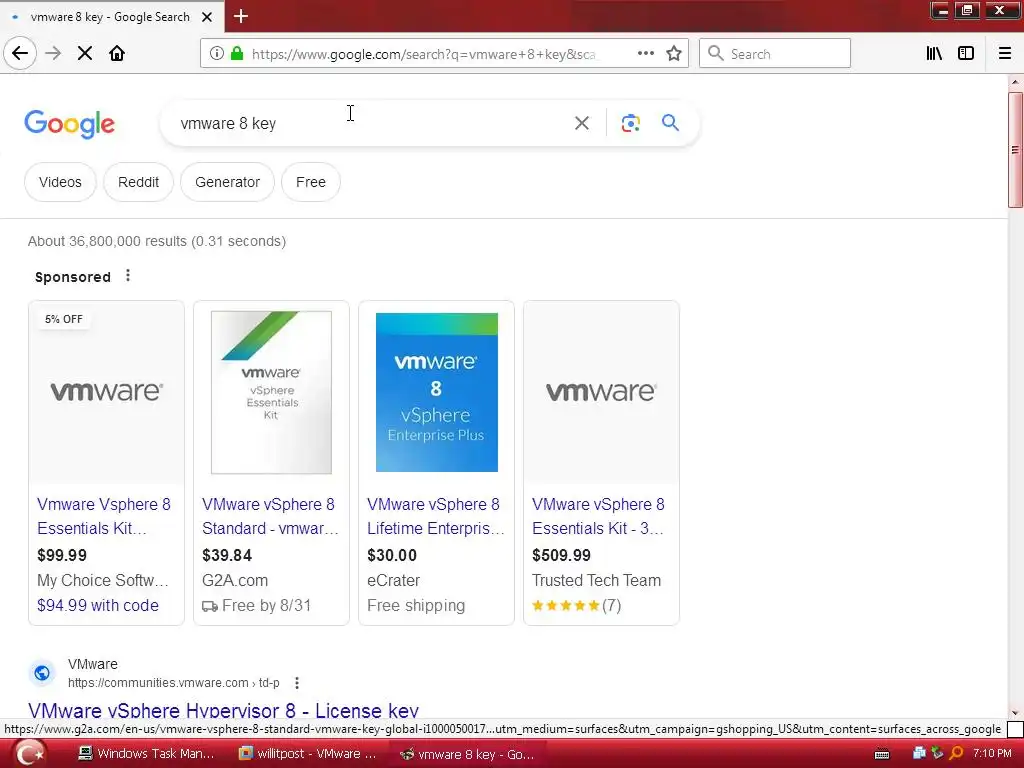Screen dimensions: 1024x768
Task: Go back to the previous page
Action: pyautogui.click(x=20, y=54)
